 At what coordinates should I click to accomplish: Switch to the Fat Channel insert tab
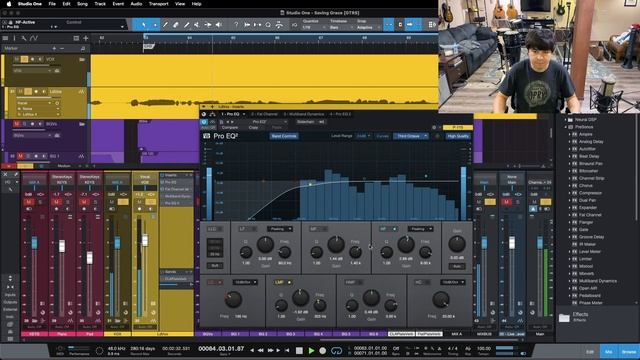tap(264, 114)
